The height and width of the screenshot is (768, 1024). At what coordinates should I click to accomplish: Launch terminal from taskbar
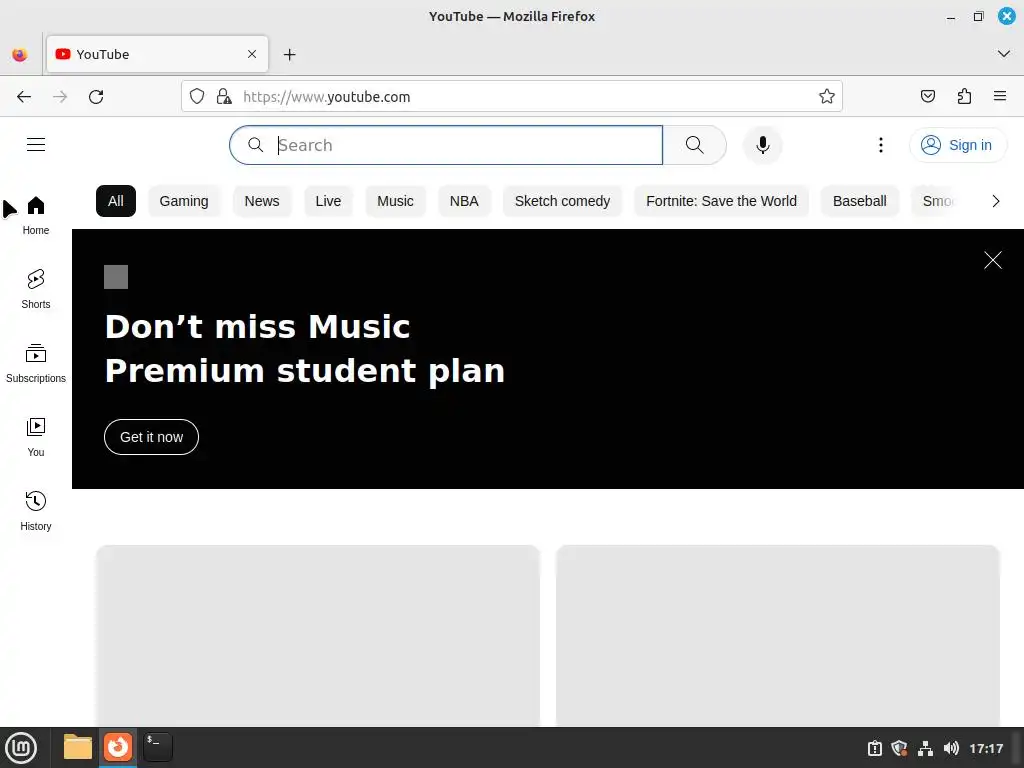click(x=158, y=747)
